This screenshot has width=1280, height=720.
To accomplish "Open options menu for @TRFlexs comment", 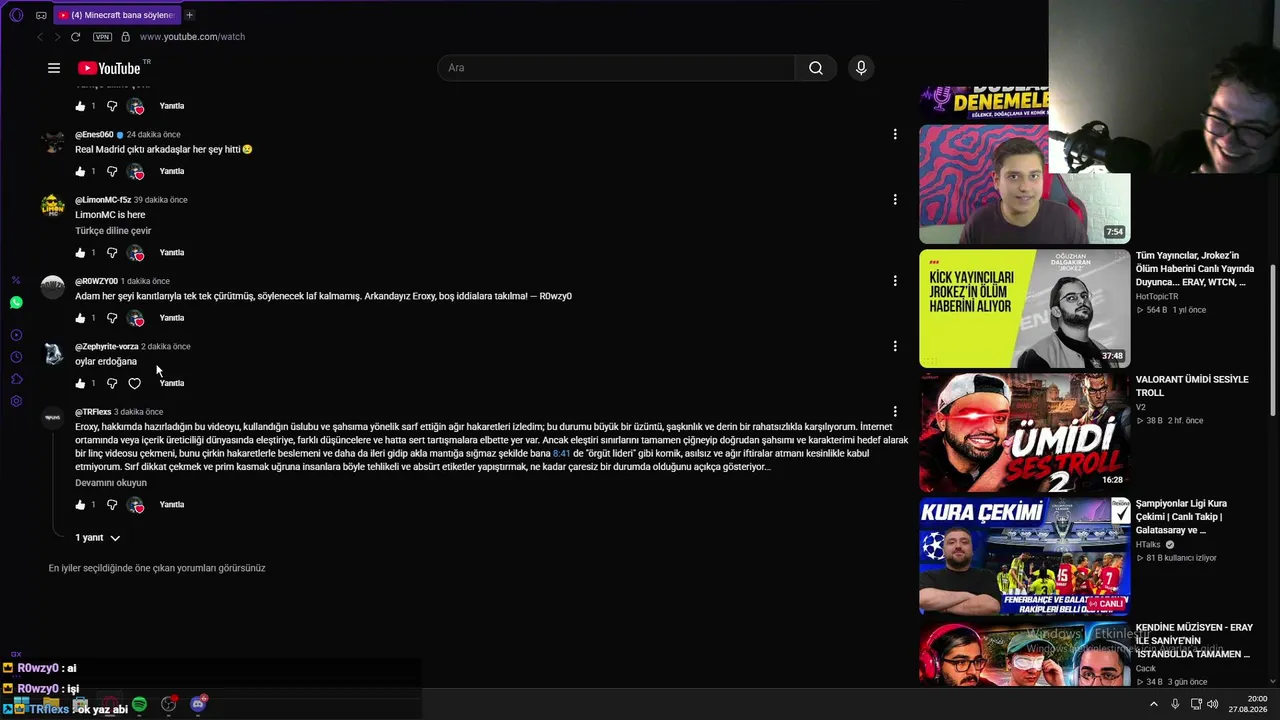I will tap(895, 411).
